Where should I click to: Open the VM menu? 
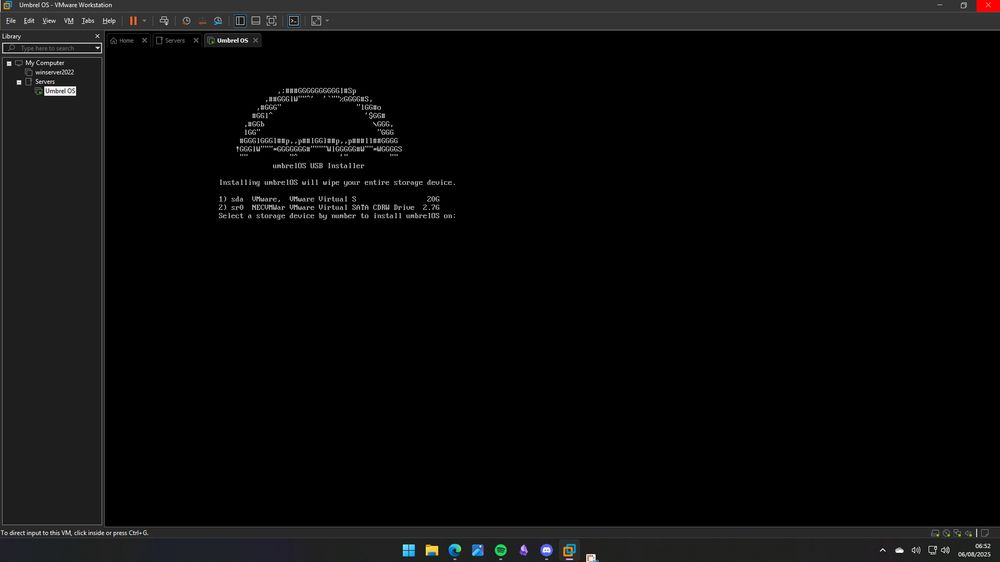[68, 20]
